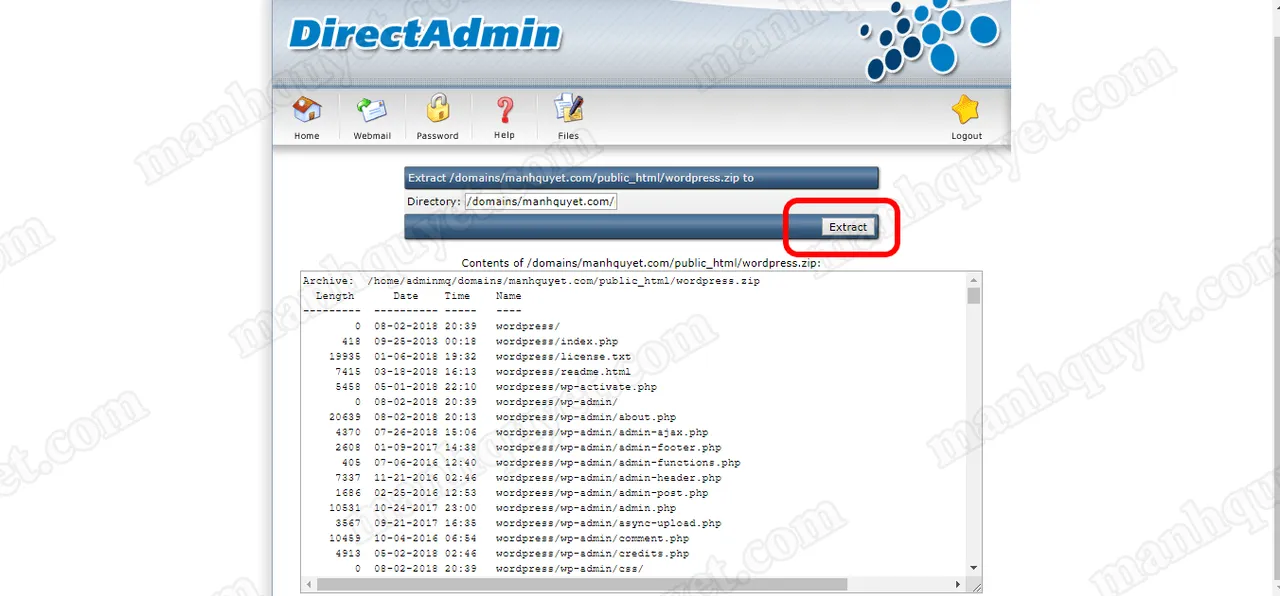
Task: Click the Password label link
Action: tap(437, 136)
